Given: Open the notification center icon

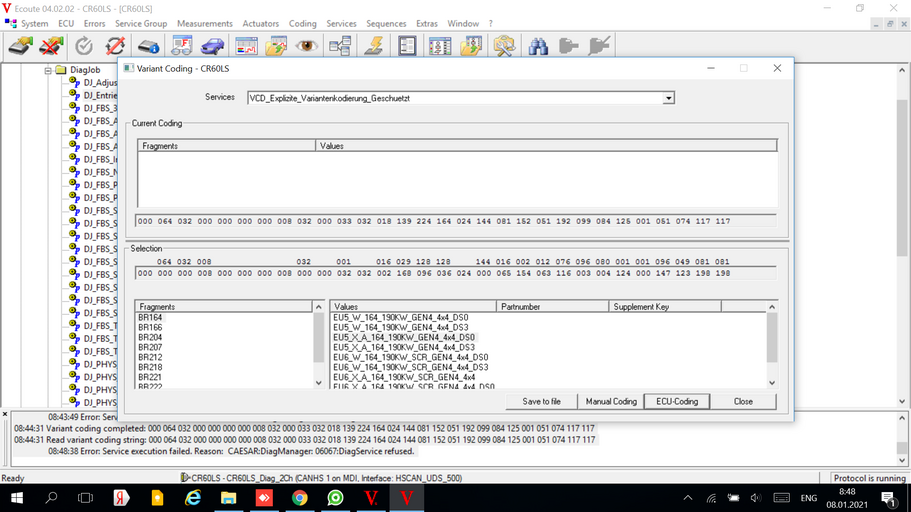Looking at the screenshot, I should coord(887,498).
